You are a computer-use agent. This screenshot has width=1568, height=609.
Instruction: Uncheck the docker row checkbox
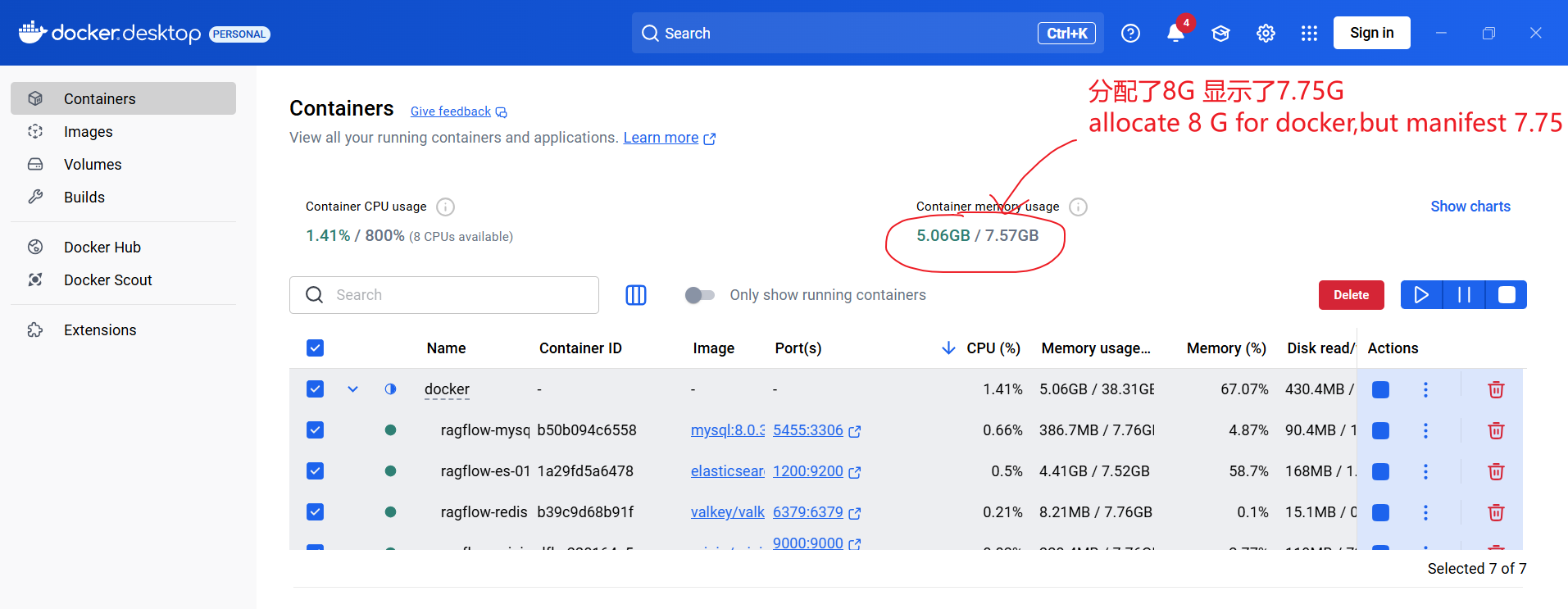click(315, 389)
